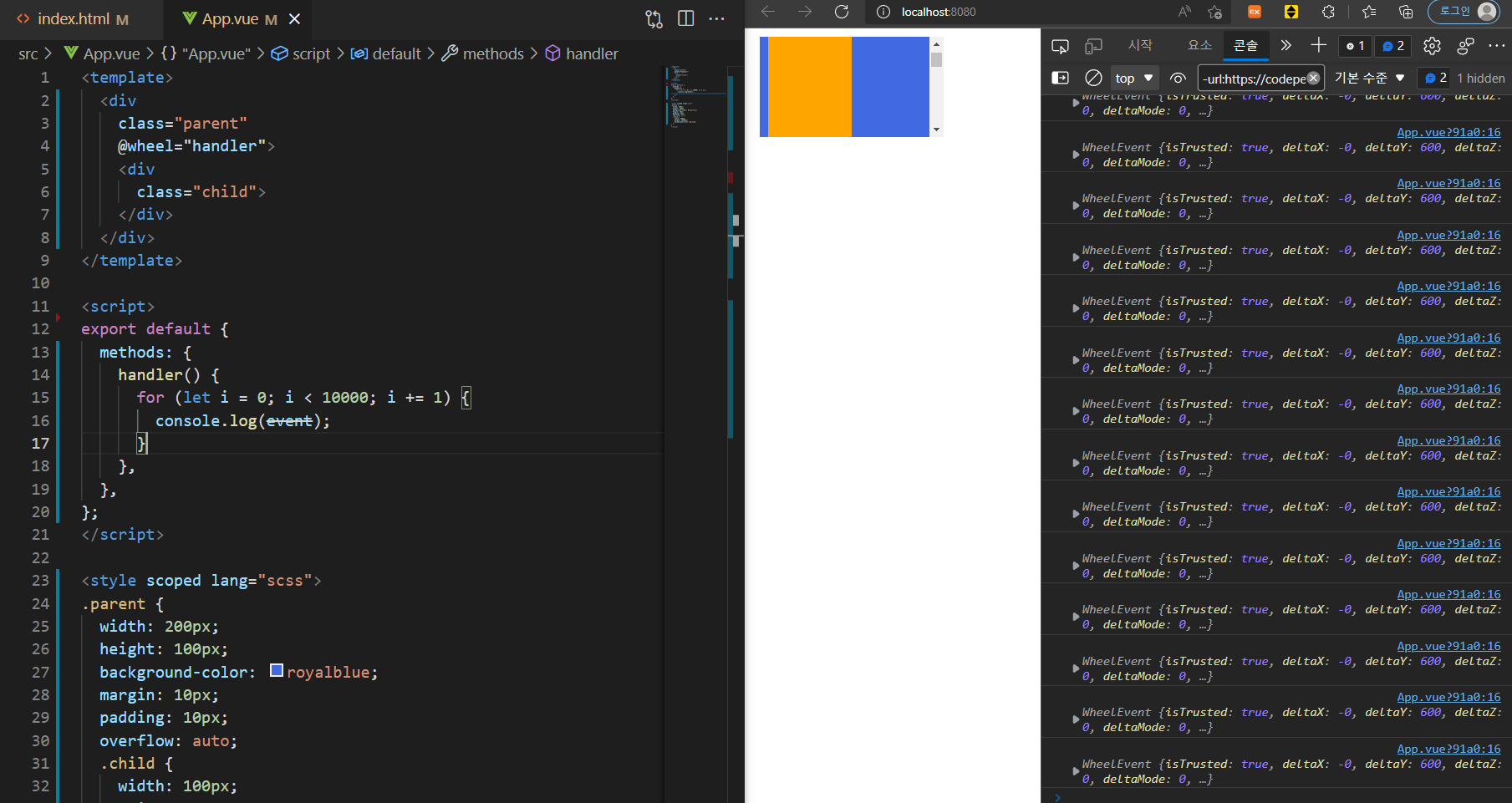Toggle DevTools device emulation mode
The width and height of the screenshot is (1512, 803).
[1093, 46]
